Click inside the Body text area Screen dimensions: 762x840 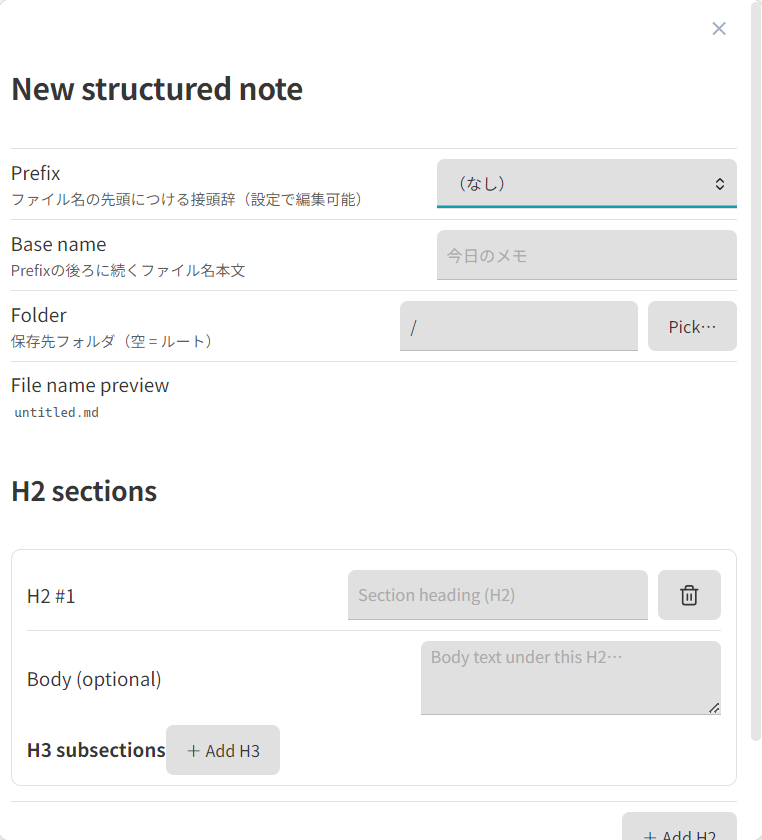click(x=571, y=678)
